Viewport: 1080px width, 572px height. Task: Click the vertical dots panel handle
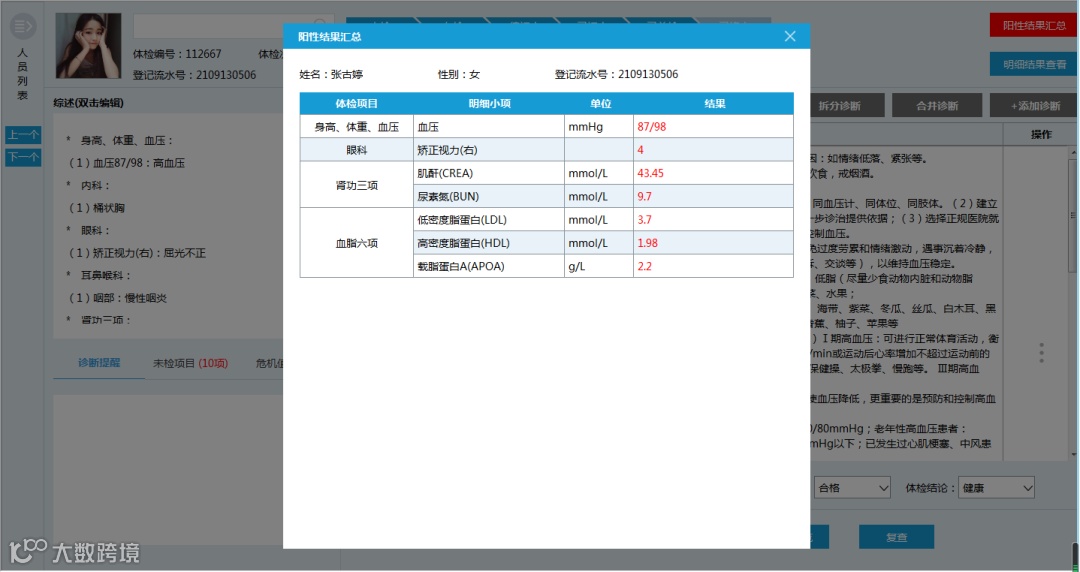(x=1041, y=353)
